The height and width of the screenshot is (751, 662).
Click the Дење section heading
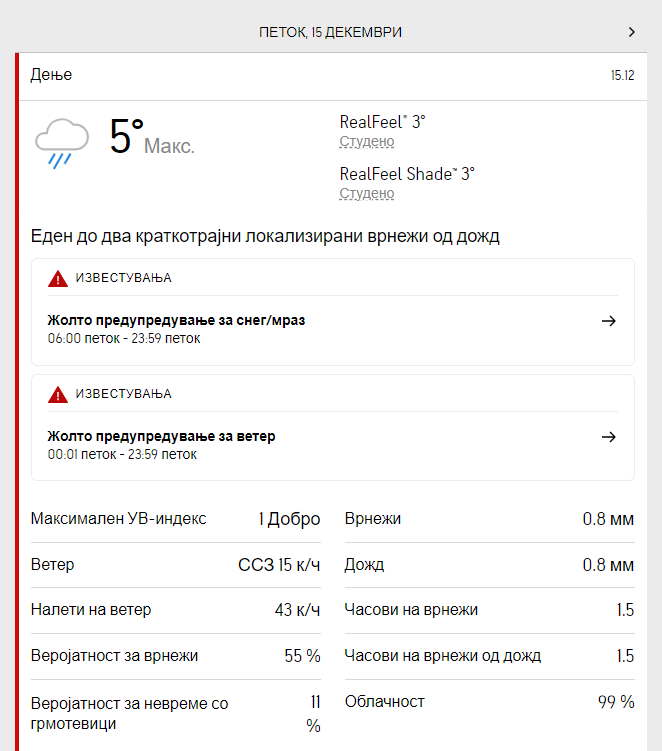tap(51, 75)
